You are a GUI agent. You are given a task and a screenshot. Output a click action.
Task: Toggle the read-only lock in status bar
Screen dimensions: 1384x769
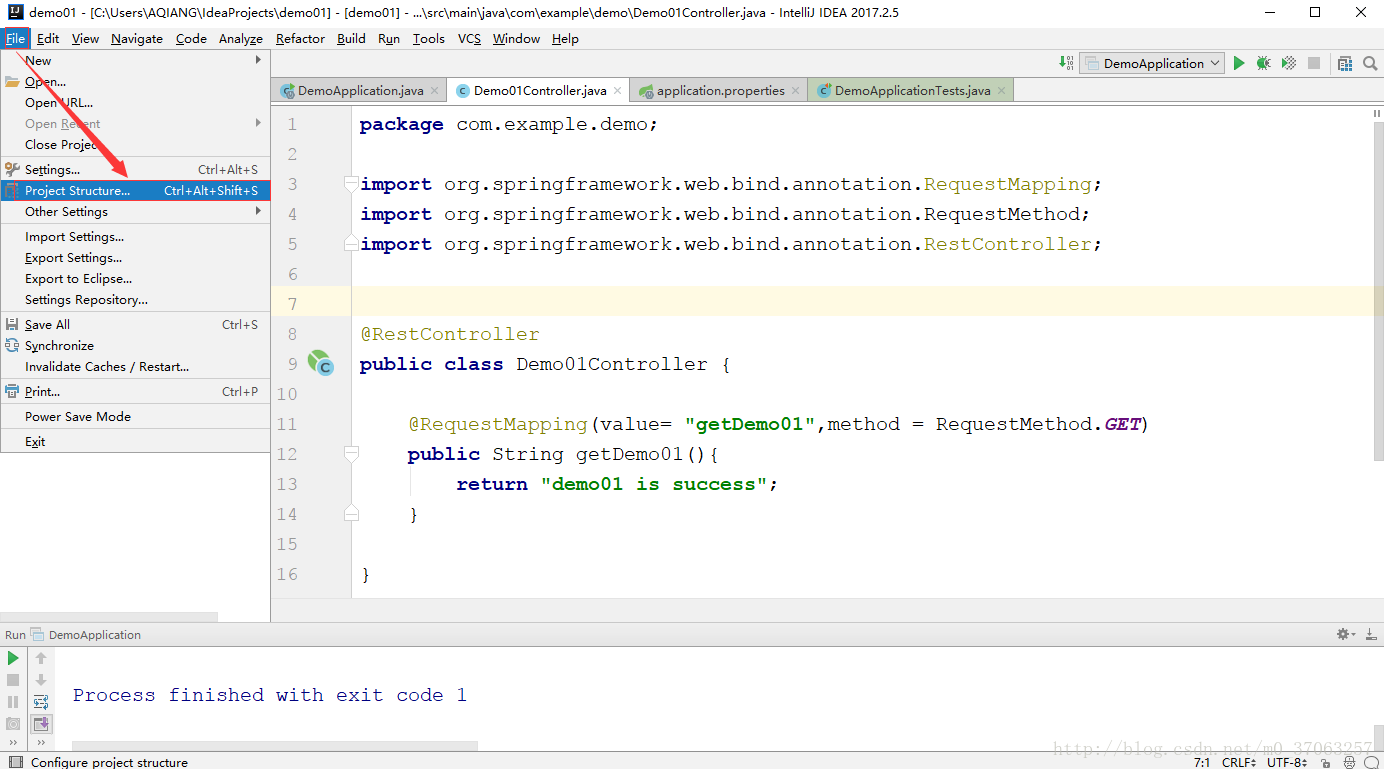(1326, 763)
